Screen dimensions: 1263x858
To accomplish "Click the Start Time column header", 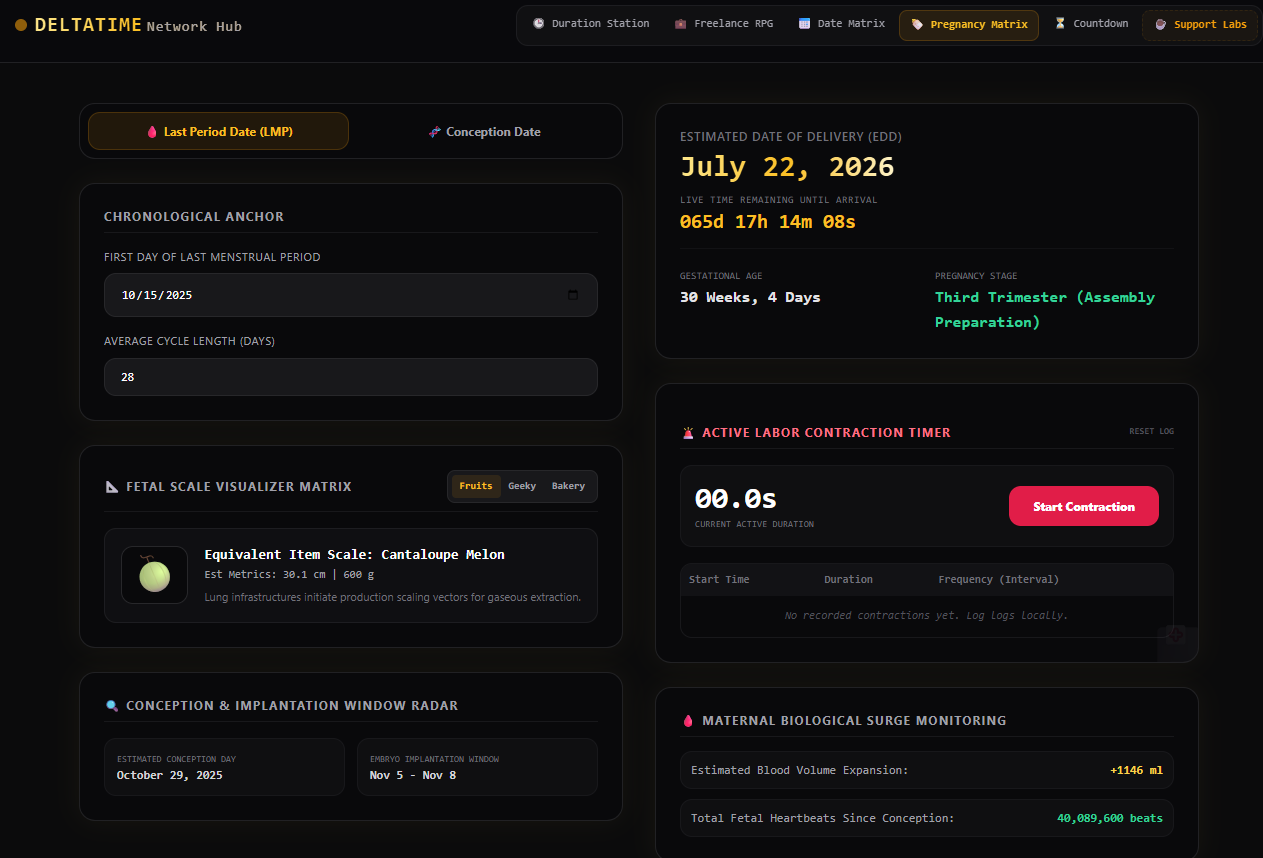I will (719, 579).
